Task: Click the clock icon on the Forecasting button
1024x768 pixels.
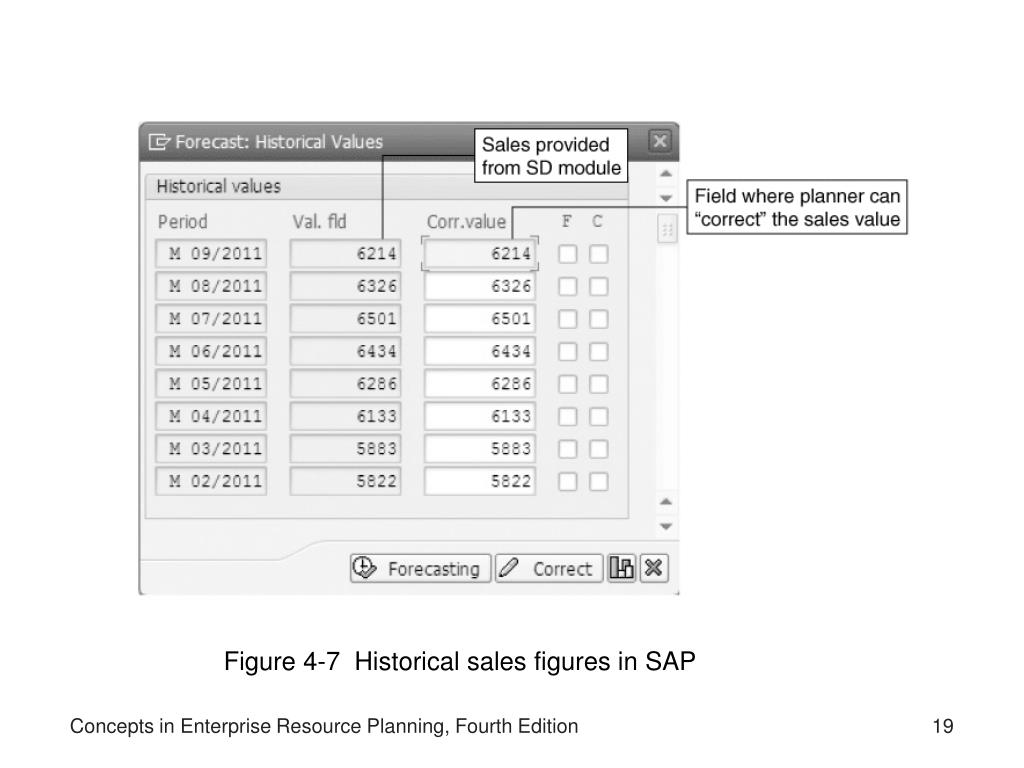Action: [x=364, y=568]
